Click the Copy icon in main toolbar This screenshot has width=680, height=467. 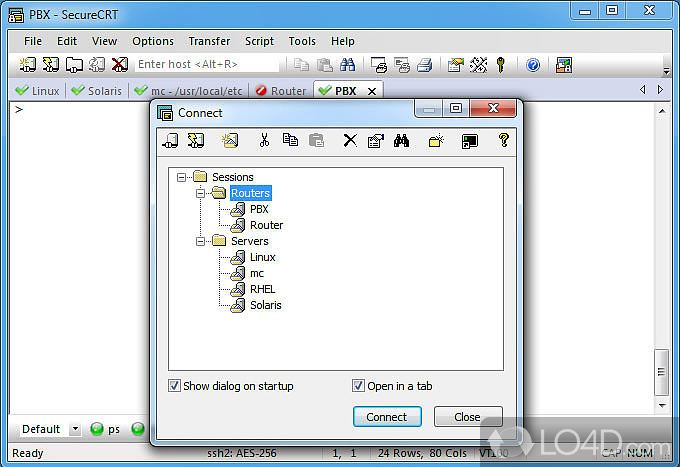pyautogui.click(x=301, y=65)
